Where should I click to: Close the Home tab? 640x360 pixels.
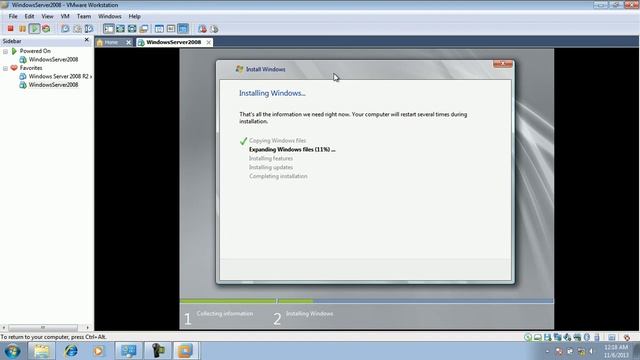[x=129, y=42]
